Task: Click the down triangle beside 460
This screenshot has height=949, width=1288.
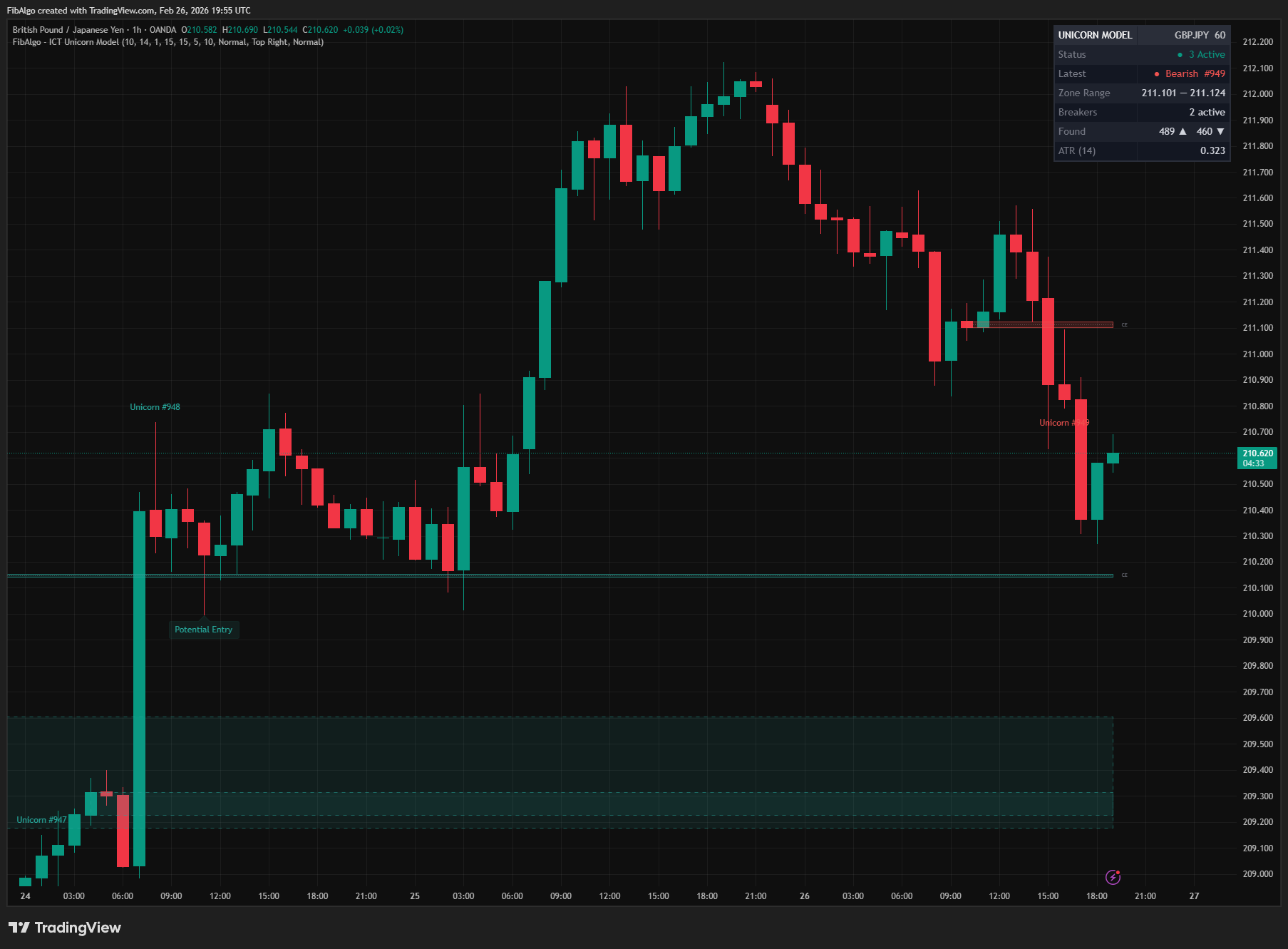Action: coord(1220,131)
